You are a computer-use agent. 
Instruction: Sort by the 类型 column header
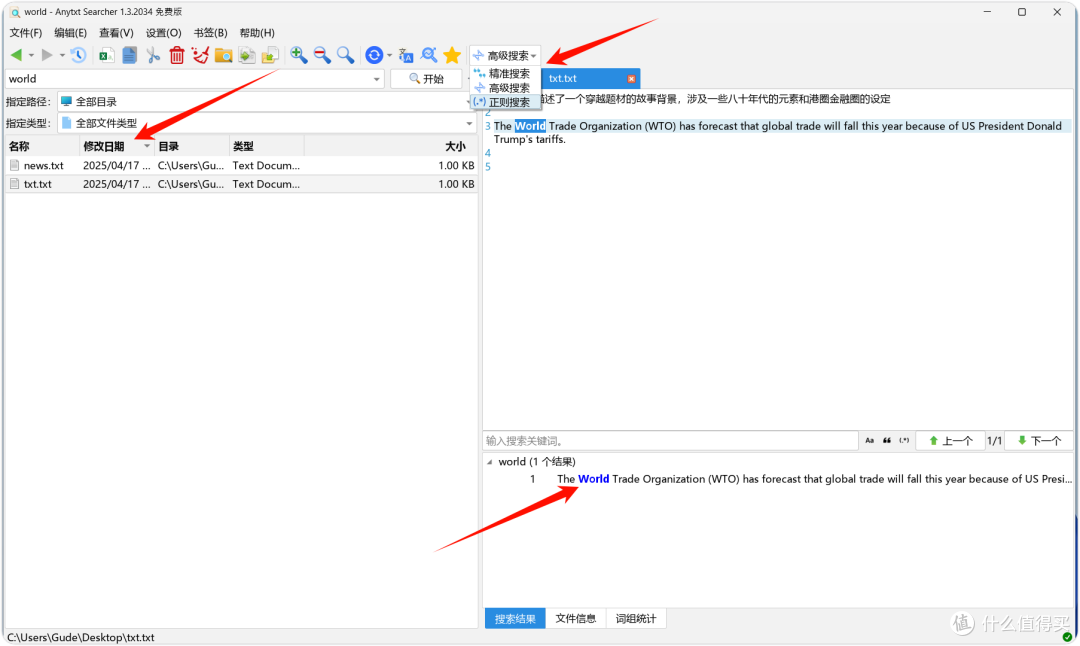click(x=267, y=146)
